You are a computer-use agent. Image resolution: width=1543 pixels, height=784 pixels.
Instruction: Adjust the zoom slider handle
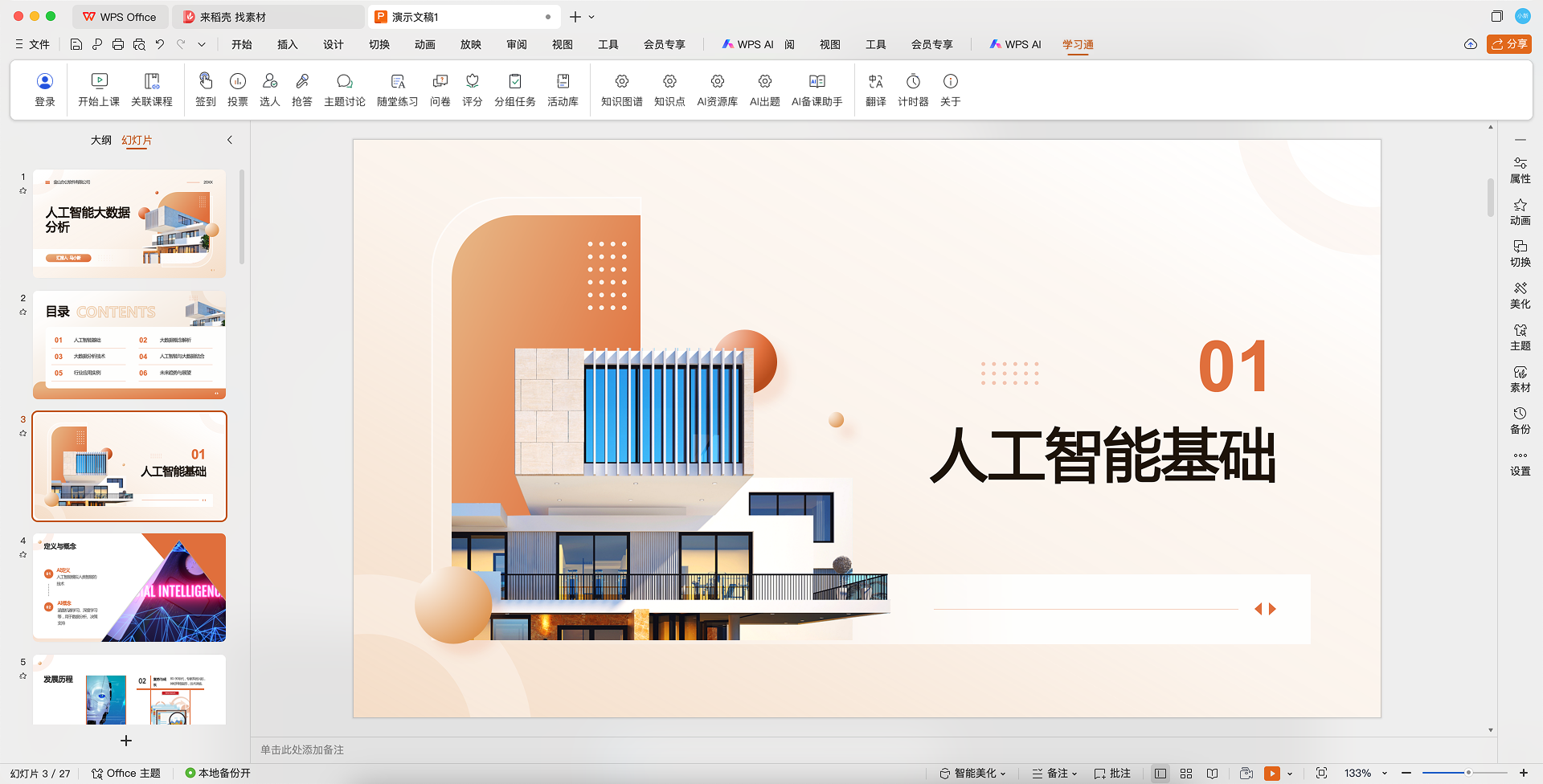(1468, 773)
